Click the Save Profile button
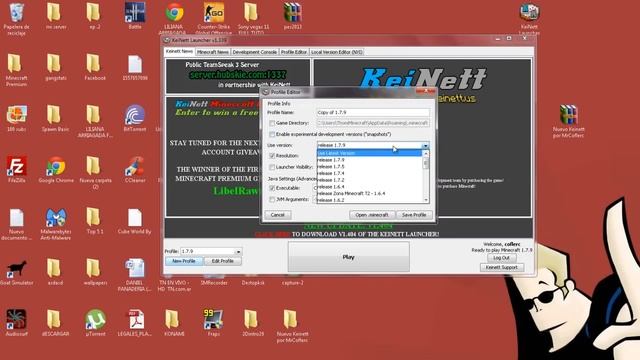 click(x=414, y=215)
